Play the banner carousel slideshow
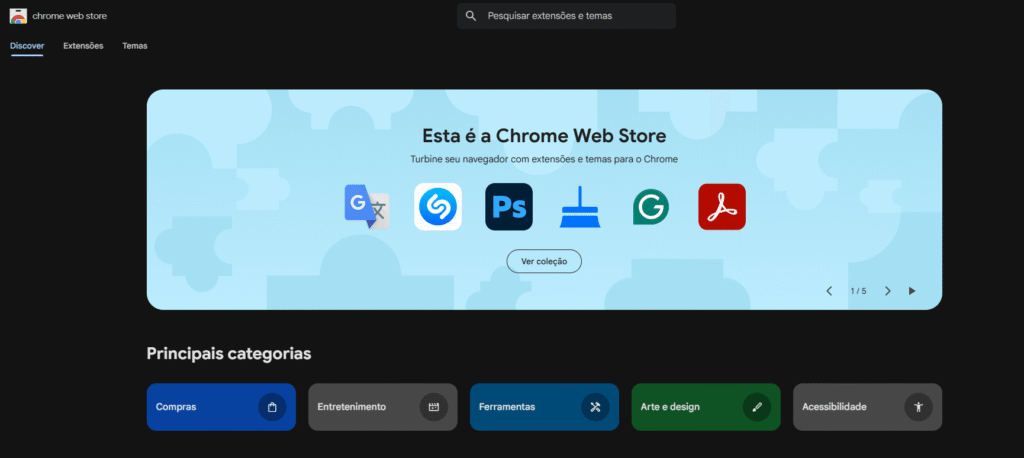The width and height of the screenshot is (1024, 458). pyautogui.click(x=912, y=291)
